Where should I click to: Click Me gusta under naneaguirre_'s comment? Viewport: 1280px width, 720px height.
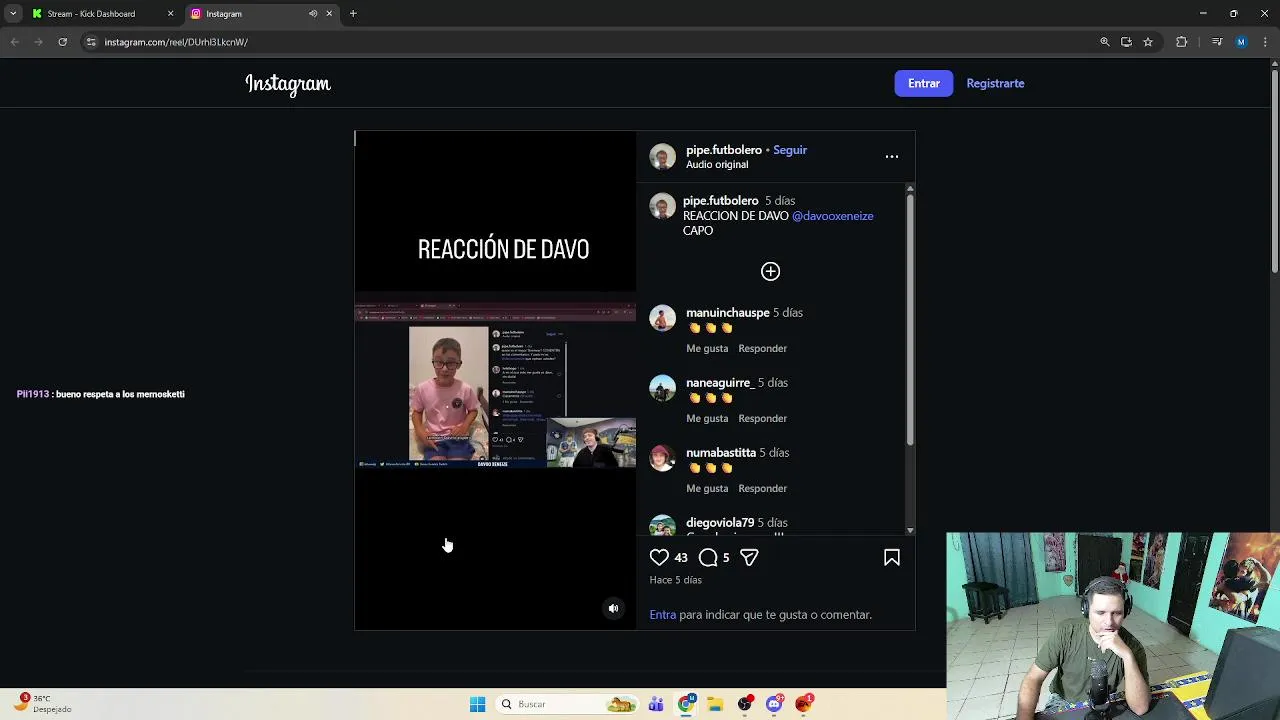707,419
